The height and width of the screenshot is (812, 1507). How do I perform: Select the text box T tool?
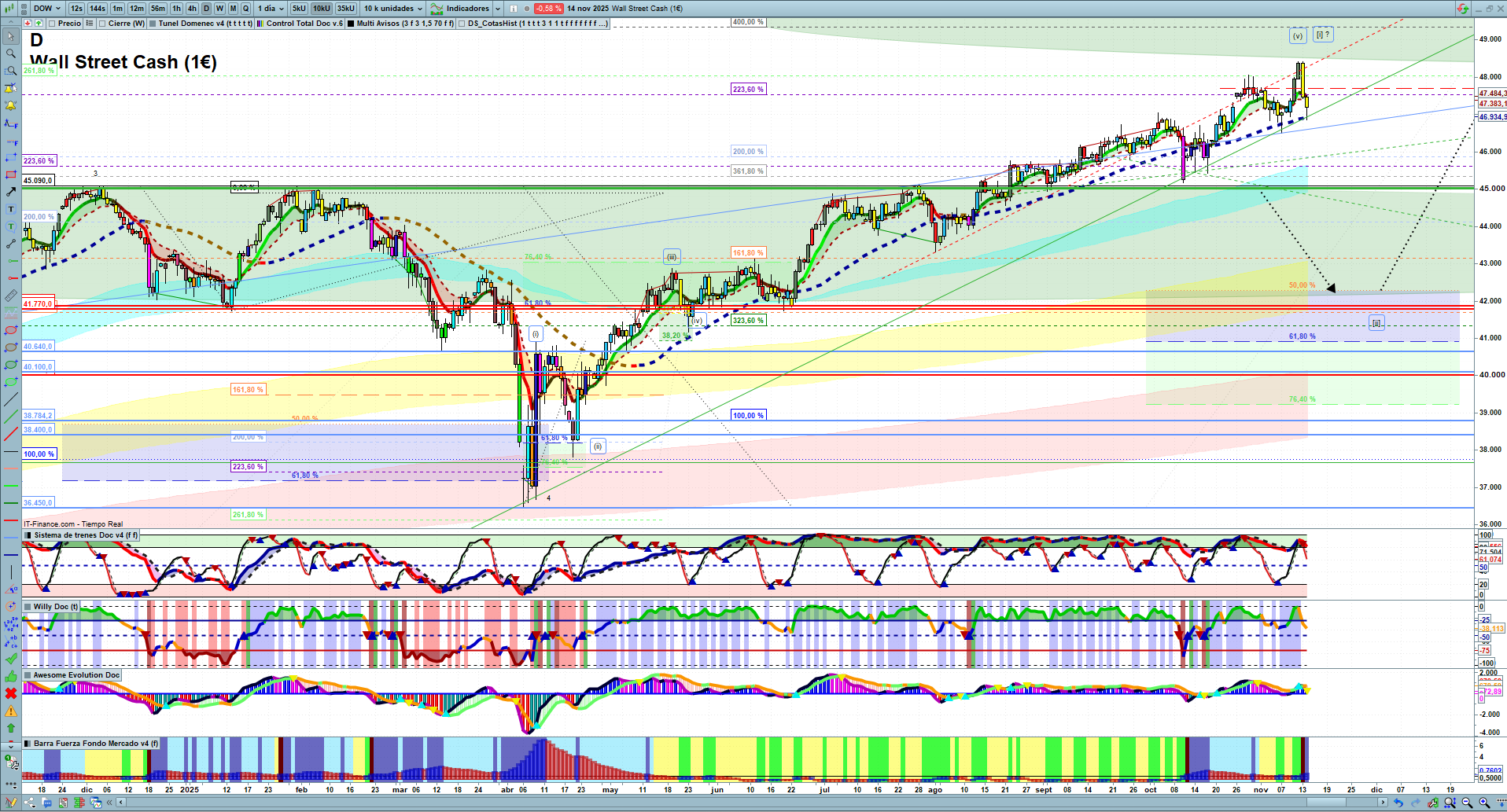point(10,209)
